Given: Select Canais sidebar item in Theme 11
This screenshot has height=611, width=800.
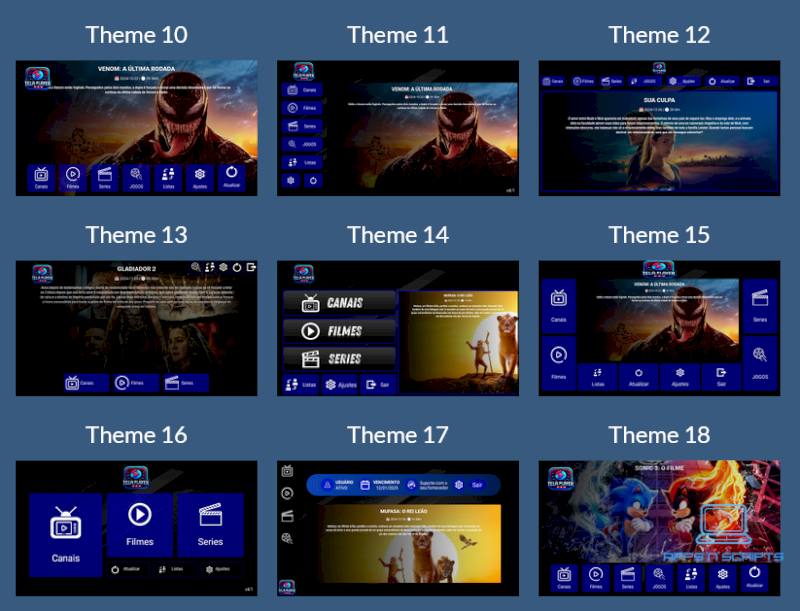Looking at the screenshot, I should 302,90.
